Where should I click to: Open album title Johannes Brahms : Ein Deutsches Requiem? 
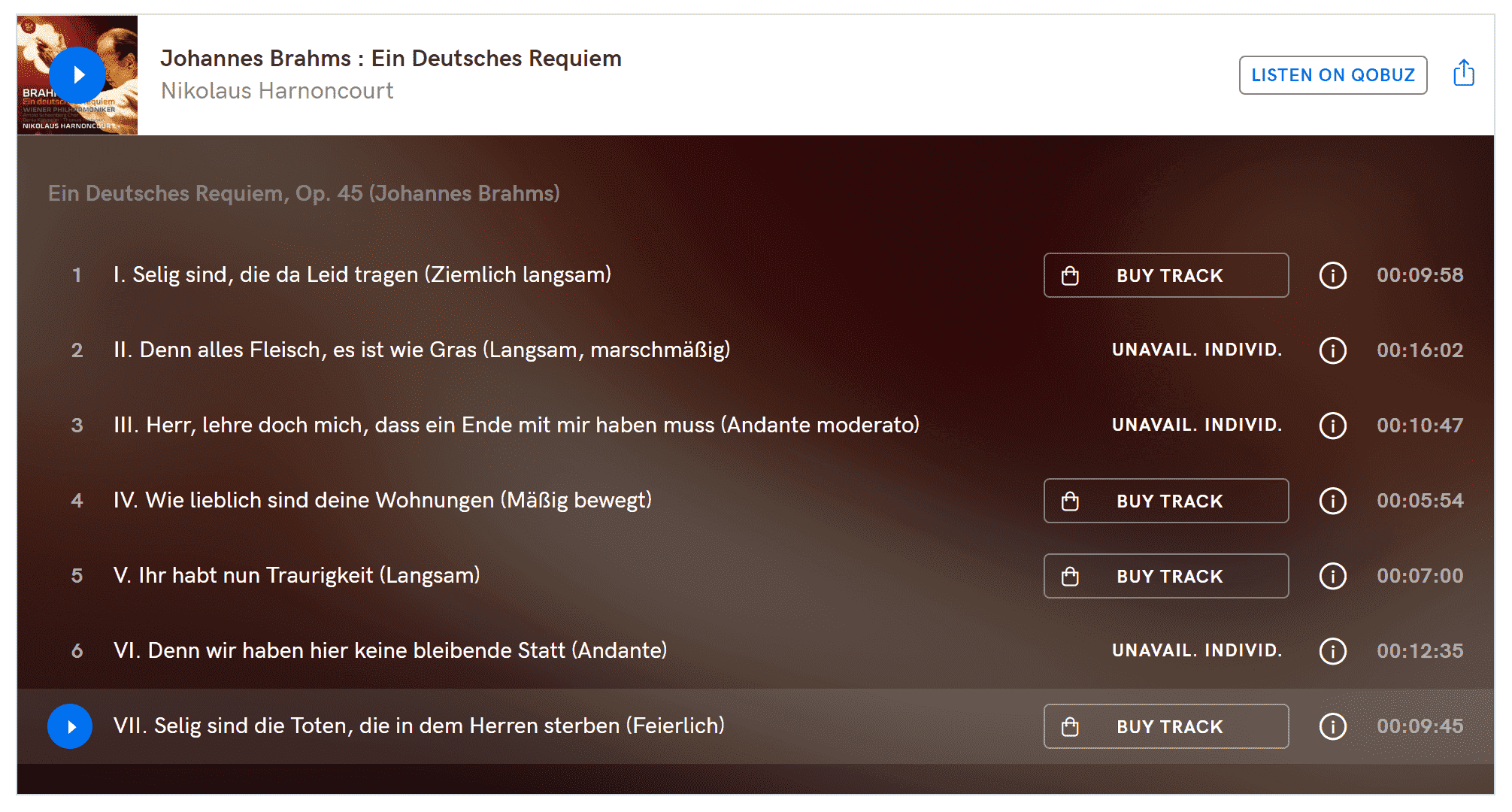point(391,59)
